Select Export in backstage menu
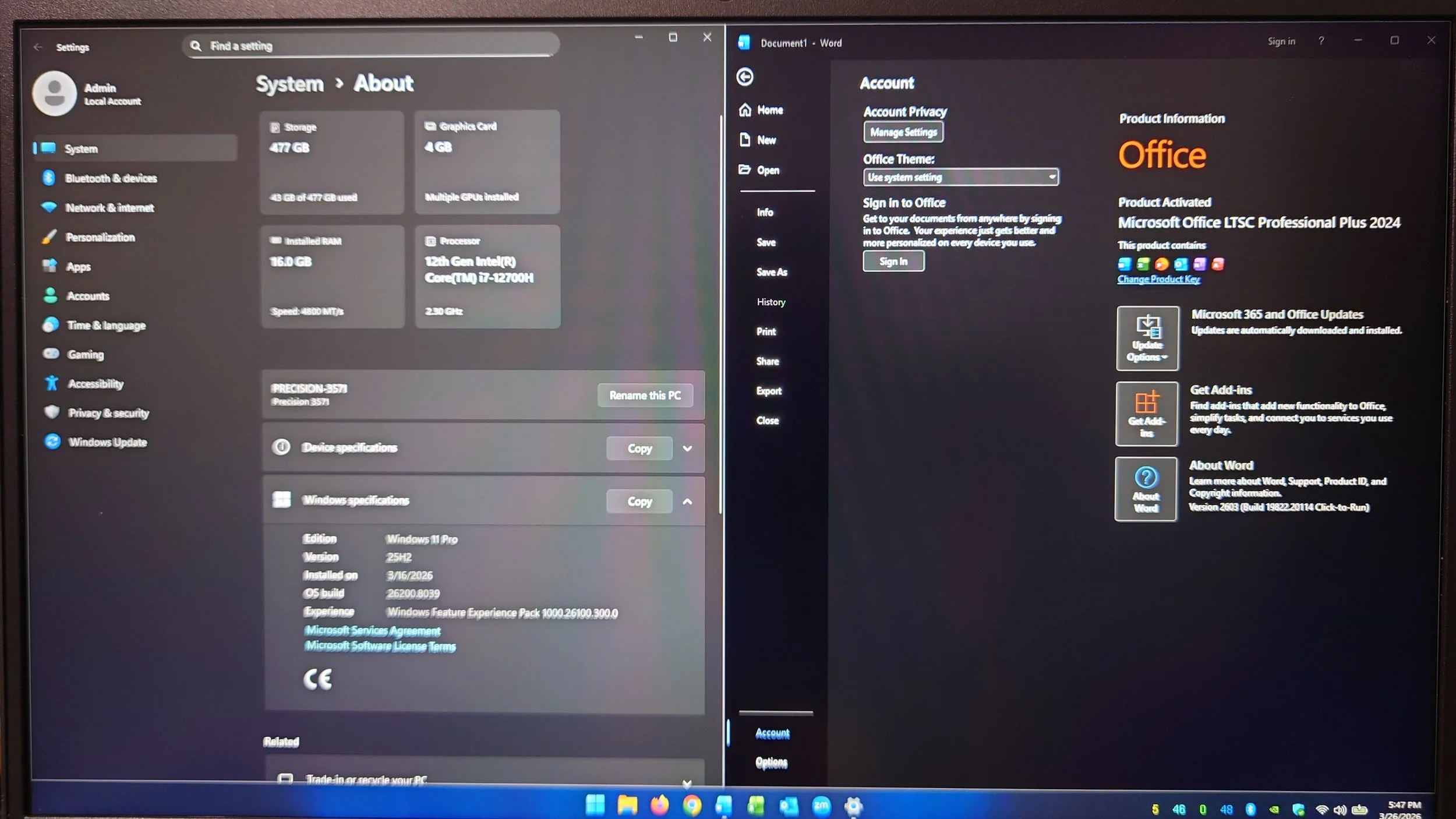 (x=769, y=391)
